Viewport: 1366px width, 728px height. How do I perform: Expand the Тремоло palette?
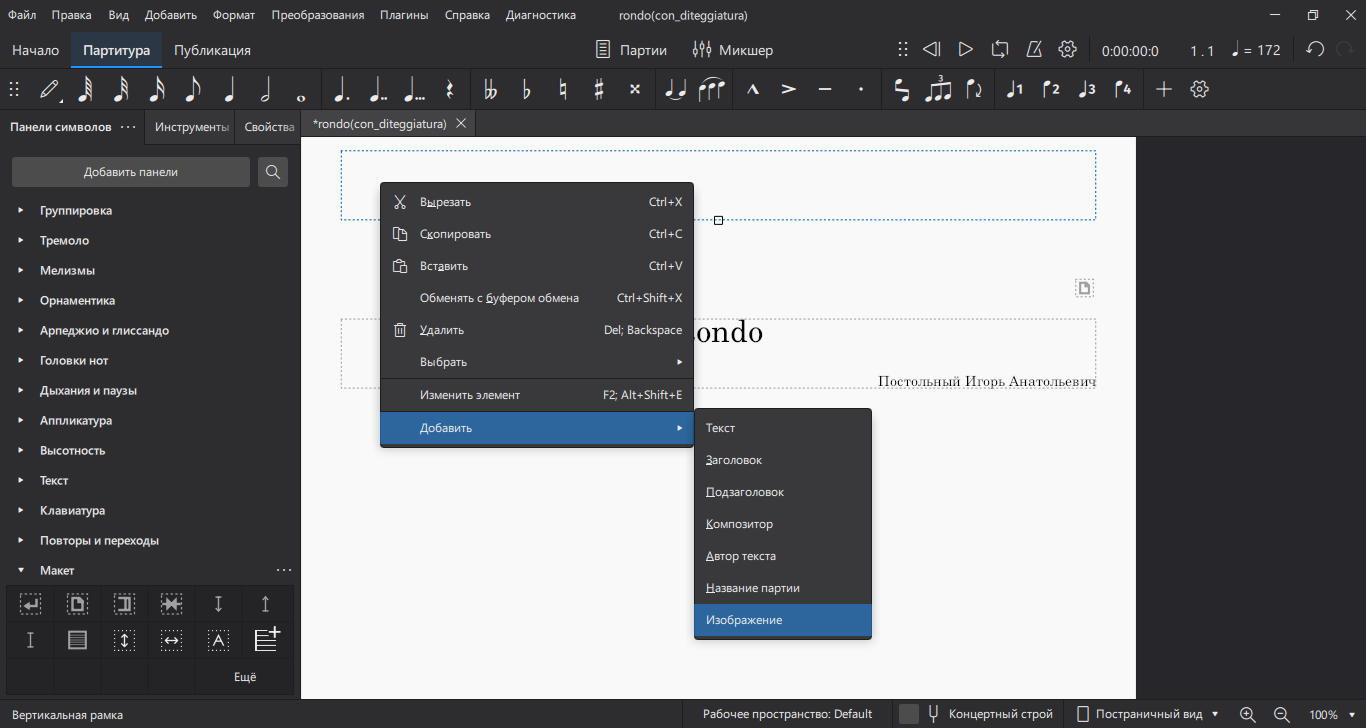[x=21, y=241]
